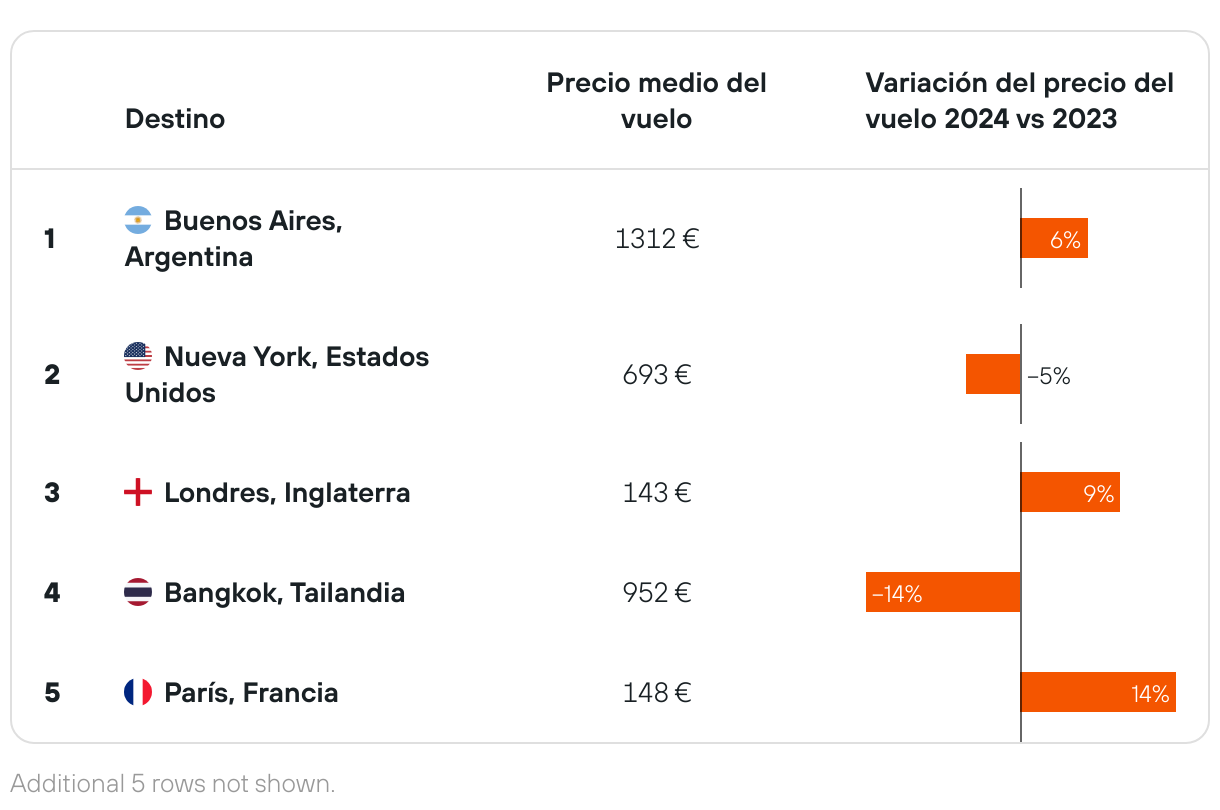Click the -5% orange bar for Nueva York
The width and height of the screenshot is (1220, 810).
click(993, 374)
